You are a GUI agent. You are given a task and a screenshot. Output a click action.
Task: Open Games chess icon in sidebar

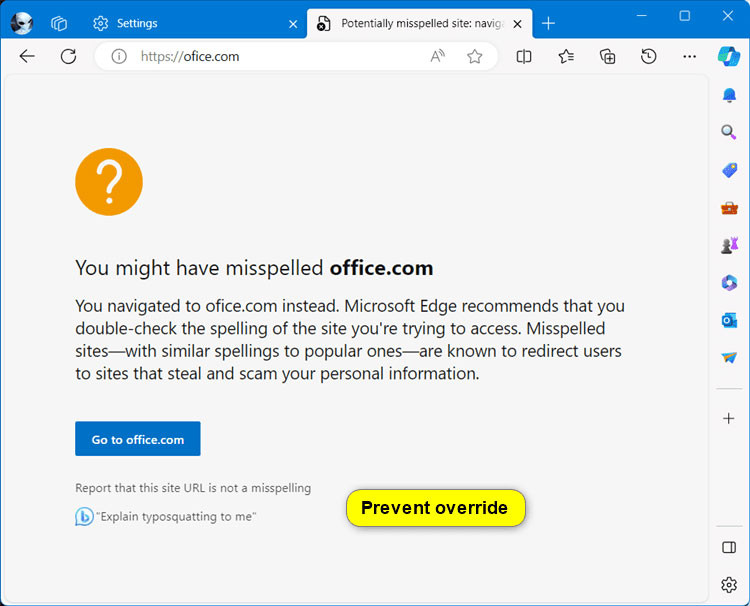[x=729, y=245]
